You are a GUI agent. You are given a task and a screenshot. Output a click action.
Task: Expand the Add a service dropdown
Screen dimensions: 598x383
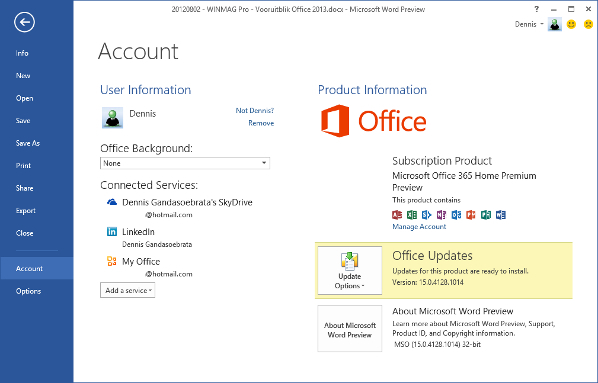(x=128, y=290)
